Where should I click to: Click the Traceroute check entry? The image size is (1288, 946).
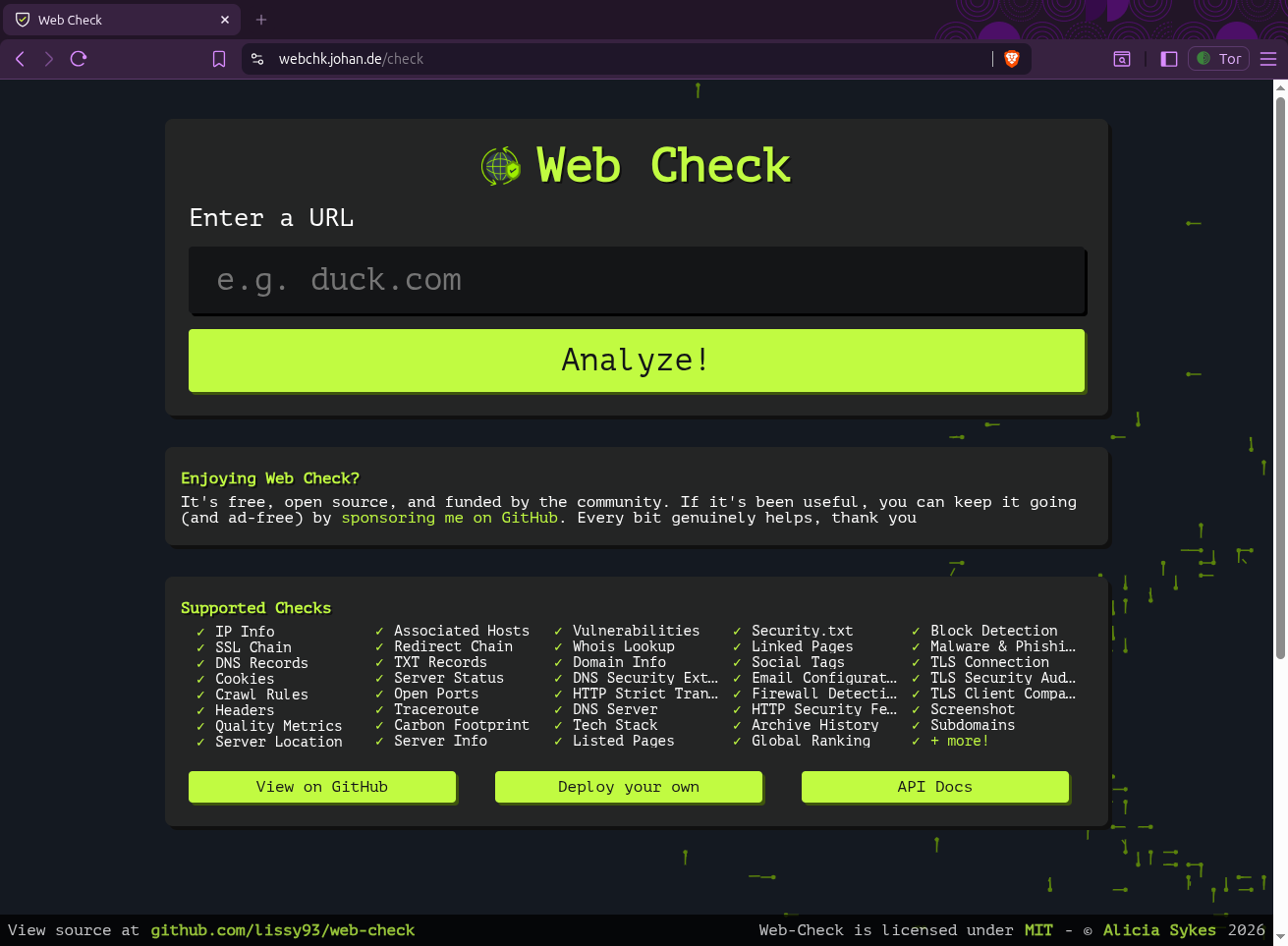click(436, 709)
